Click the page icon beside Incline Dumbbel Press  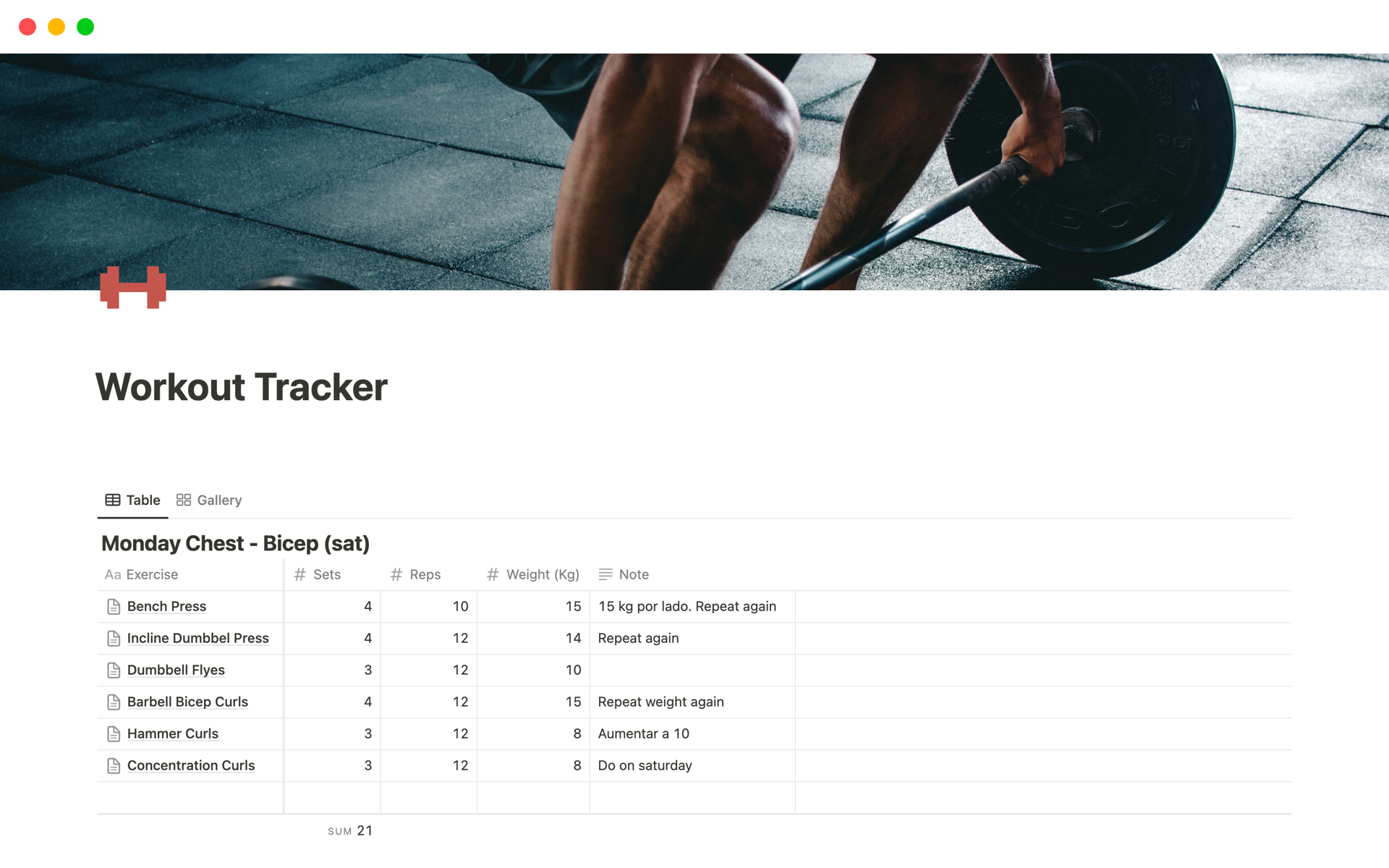(114, 639)
